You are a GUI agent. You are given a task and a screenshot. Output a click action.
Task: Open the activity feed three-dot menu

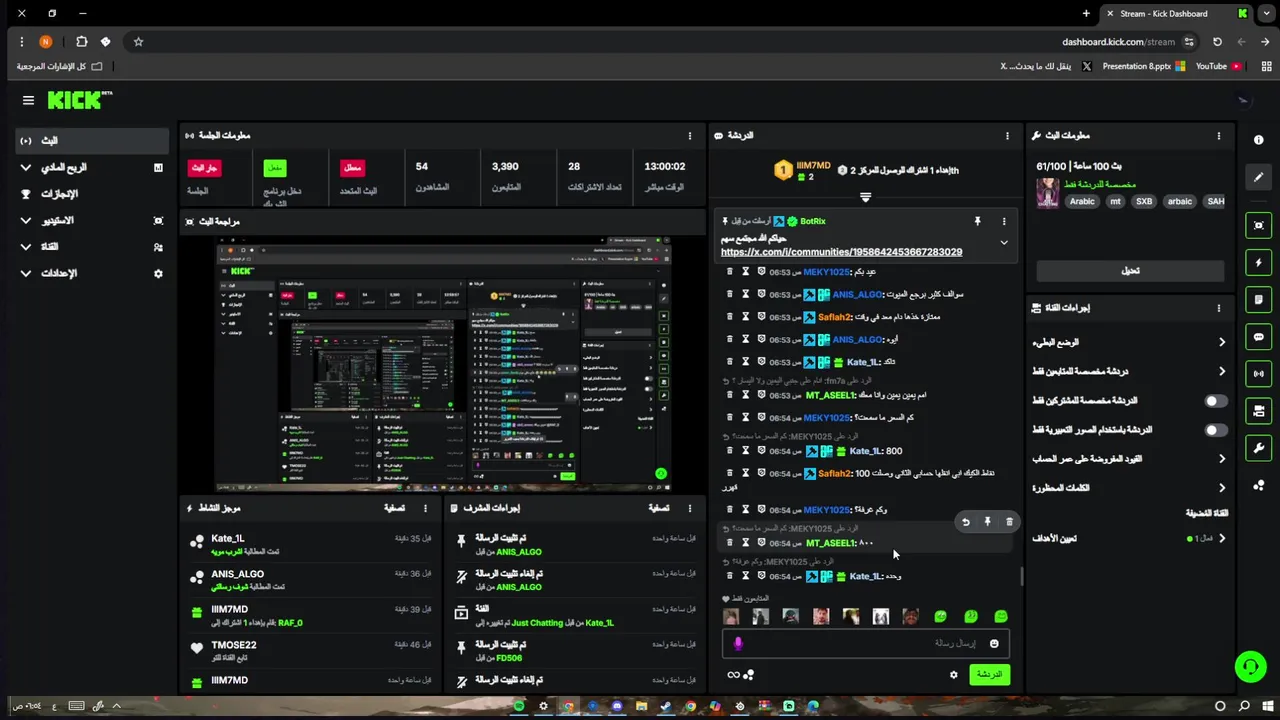click(x=425, y=508)
